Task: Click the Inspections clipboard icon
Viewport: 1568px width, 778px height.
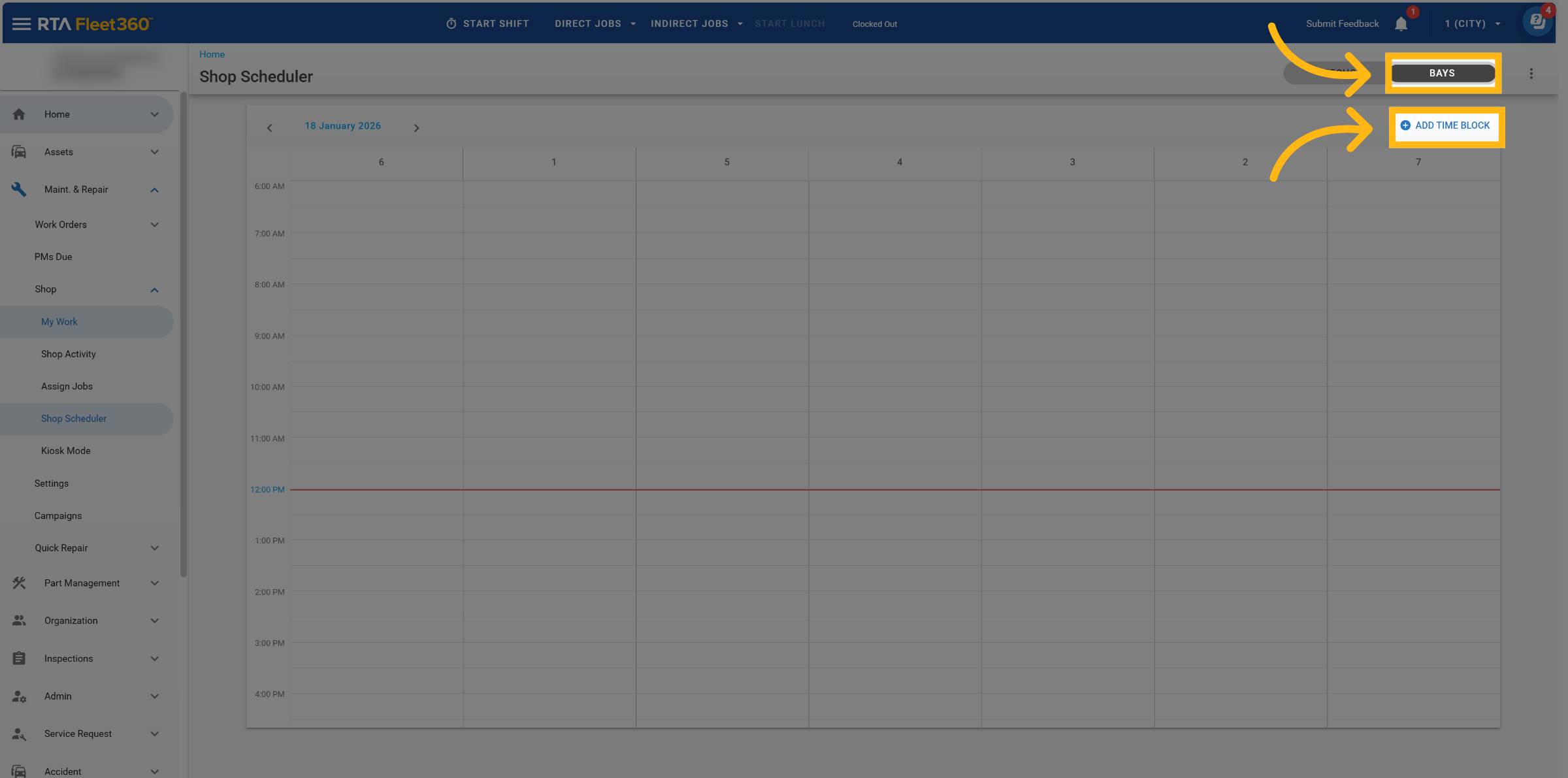Action: click(x=19, y=658)
